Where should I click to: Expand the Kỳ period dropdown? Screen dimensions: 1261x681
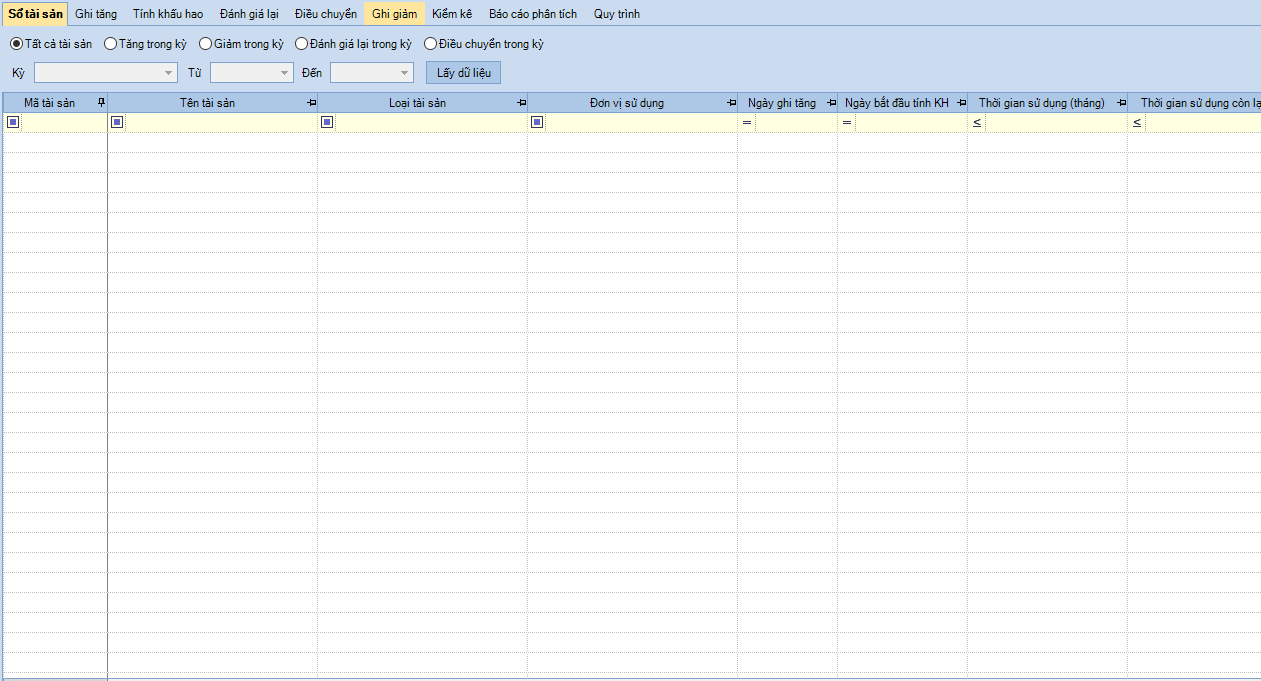point(169,73)
